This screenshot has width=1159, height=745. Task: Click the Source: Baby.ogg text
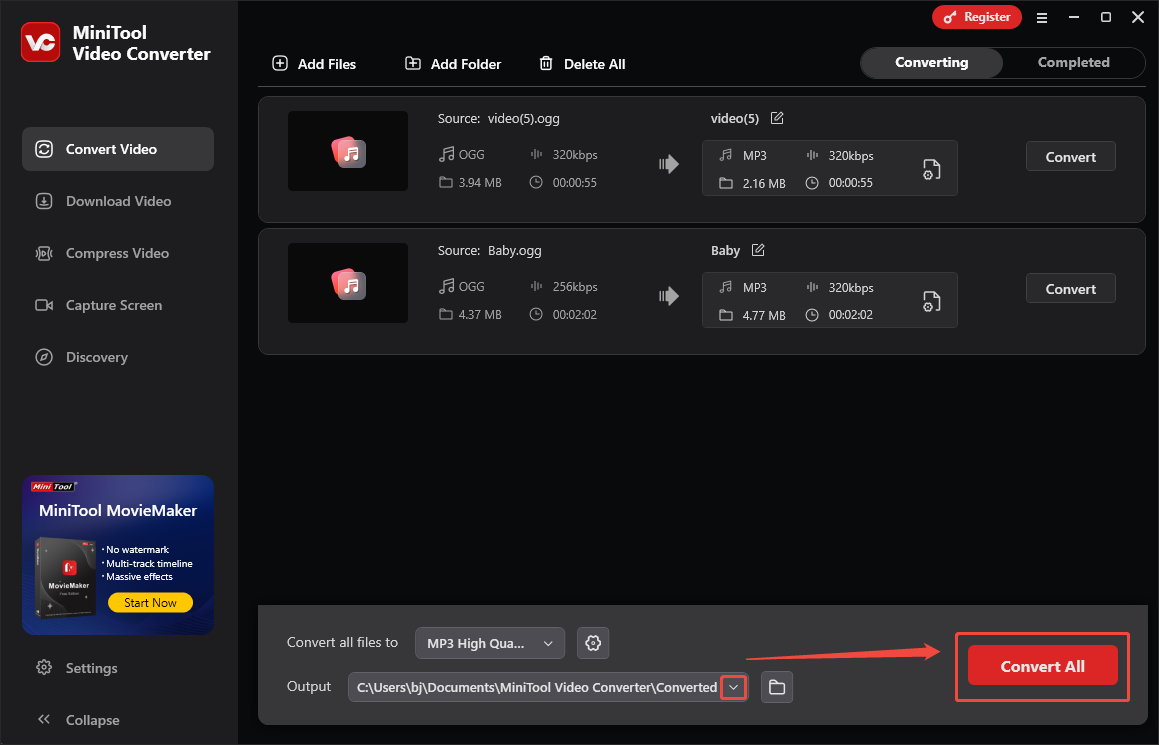point(489,251)
